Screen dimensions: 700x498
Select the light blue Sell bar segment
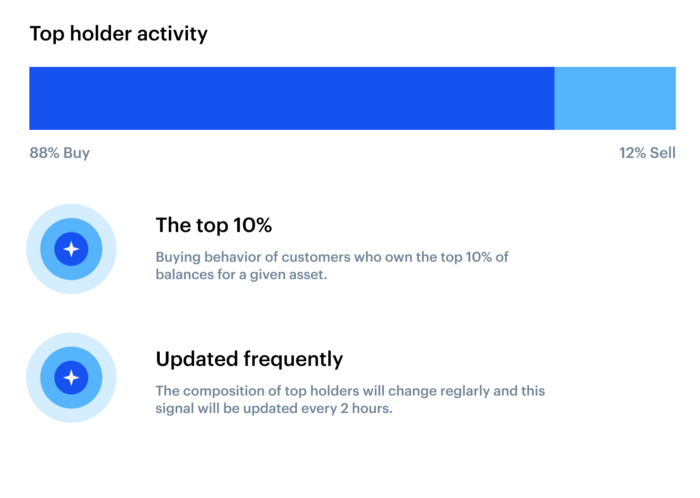coord(615,98)
